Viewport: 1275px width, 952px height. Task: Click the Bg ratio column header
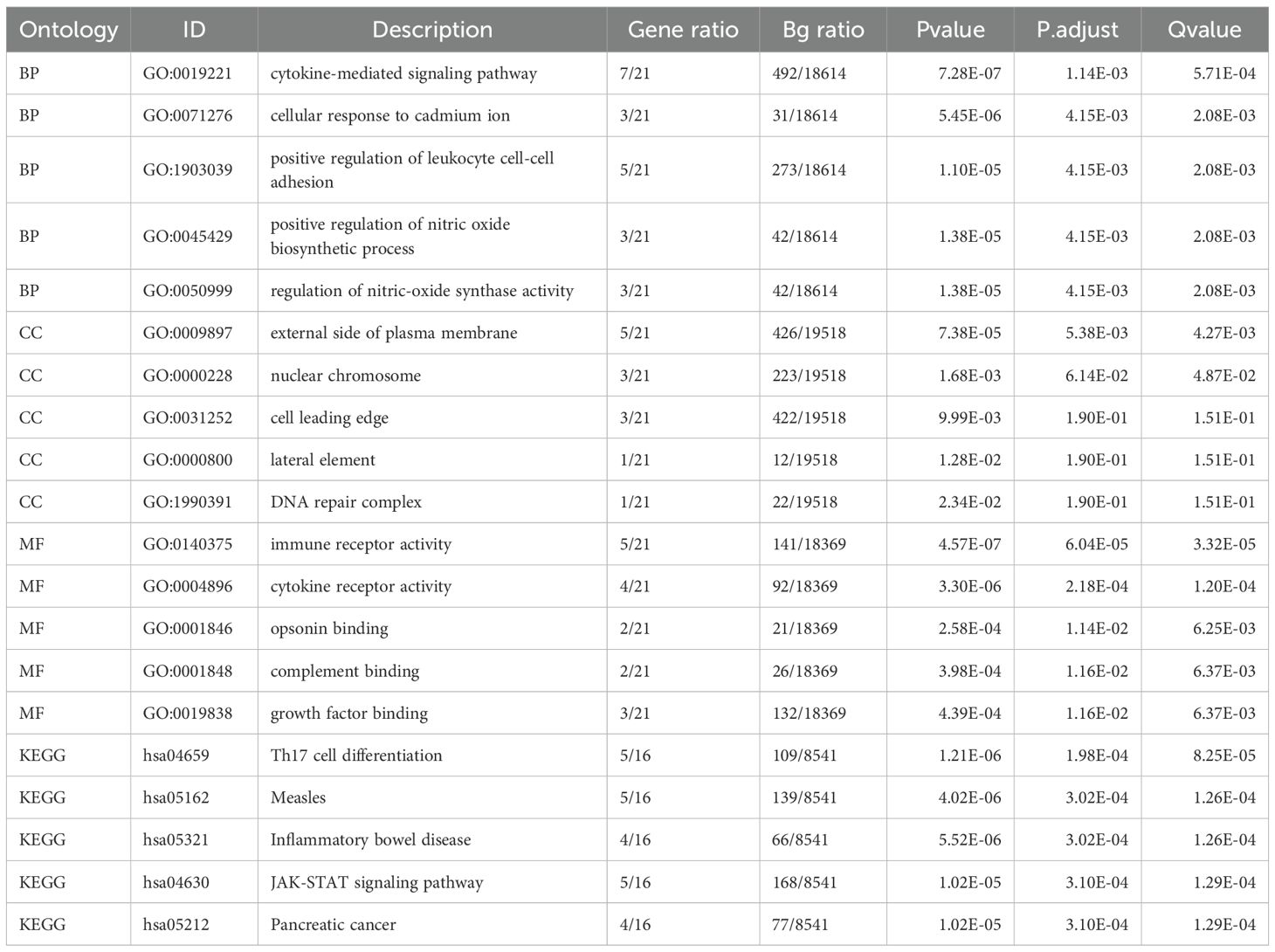823,30
